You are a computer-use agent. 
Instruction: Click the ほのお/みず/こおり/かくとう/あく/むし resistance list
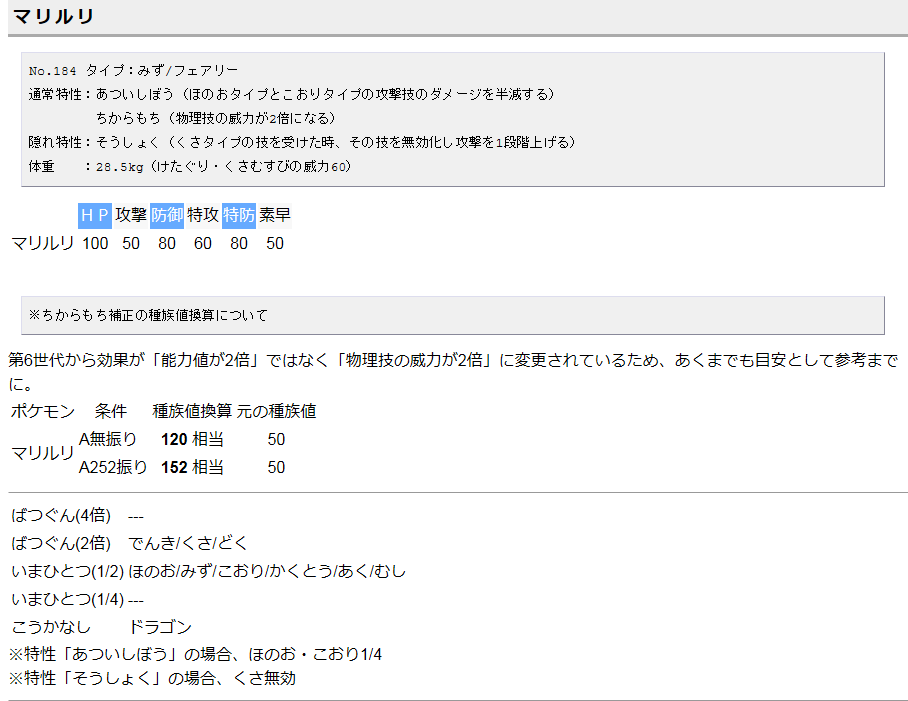(267, 571)
